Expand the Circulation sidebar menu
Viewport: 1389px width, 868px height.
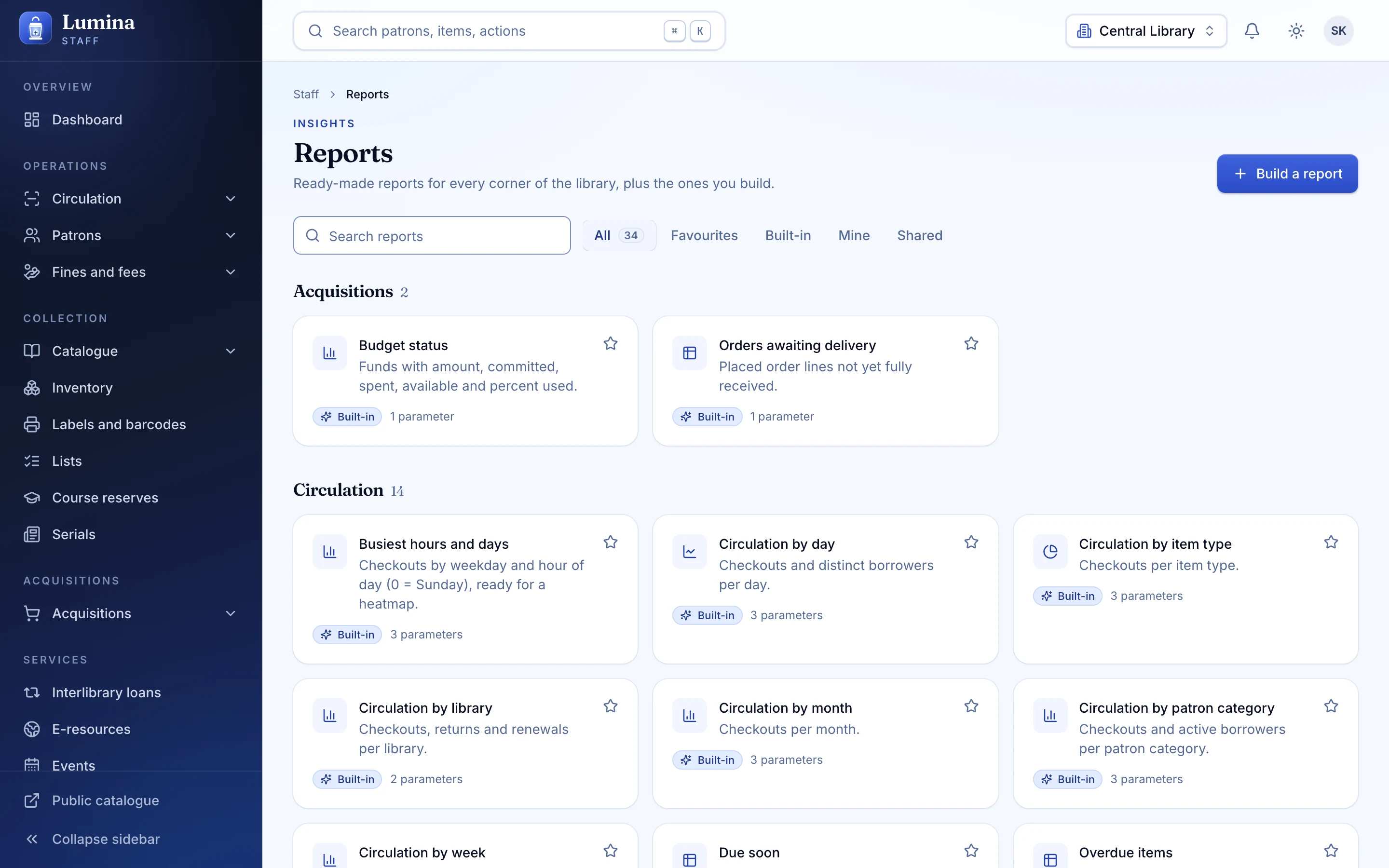pyautogui.click(x=131, y=199)
